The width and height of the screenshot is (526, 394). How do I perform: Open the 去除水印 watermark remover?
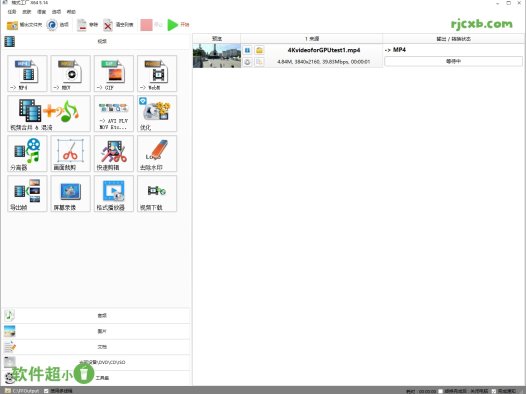(157, 154)
